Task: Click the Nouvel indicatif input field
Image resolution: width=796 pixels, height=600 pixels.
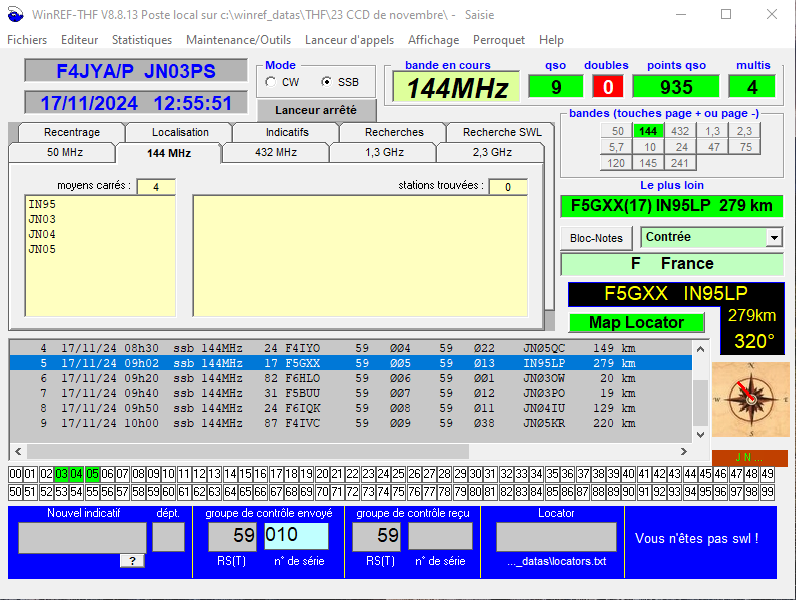Action: click(82, 537)
